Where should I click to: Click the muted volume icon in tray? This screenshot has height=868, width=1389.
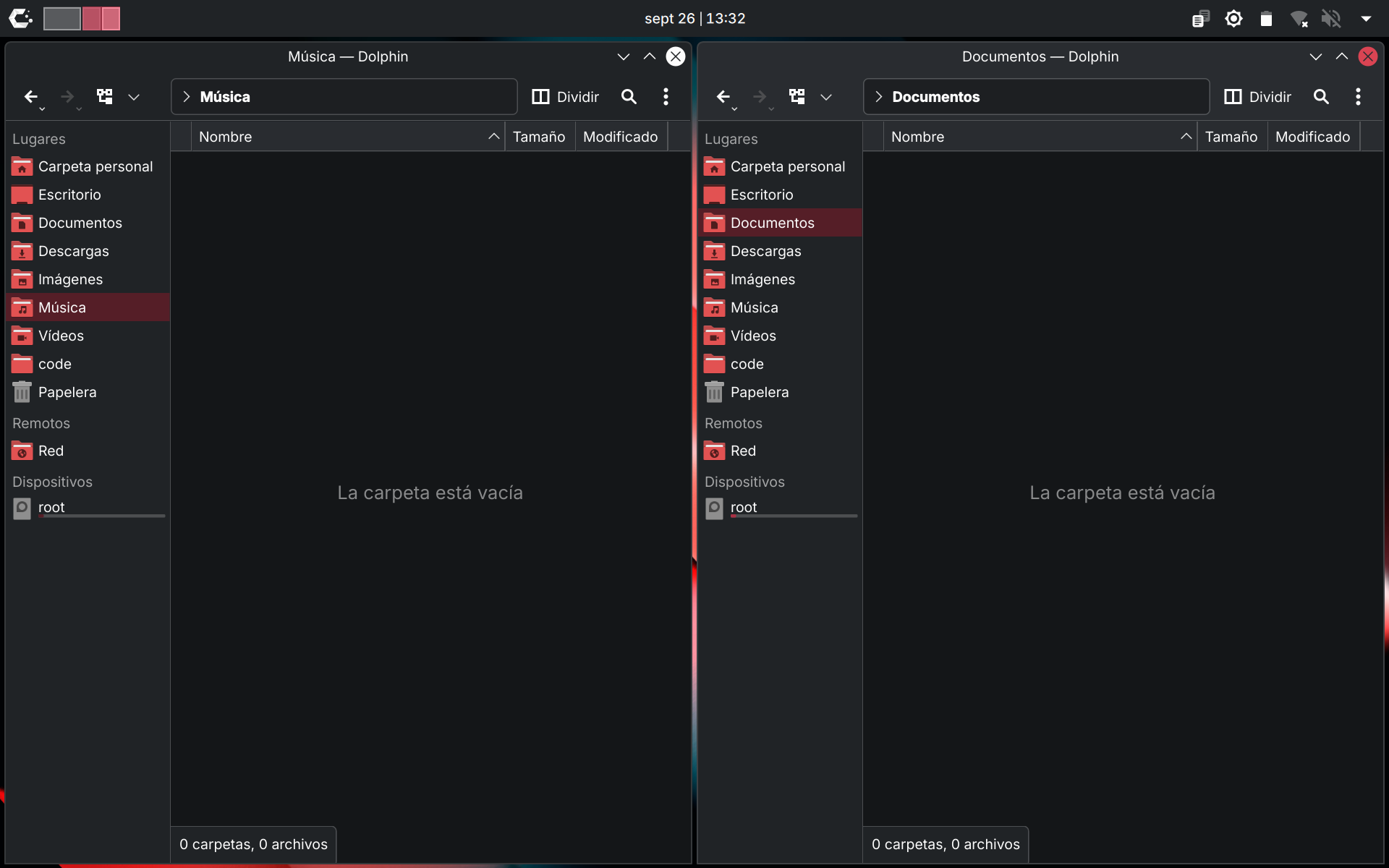tap(1331, 19)
